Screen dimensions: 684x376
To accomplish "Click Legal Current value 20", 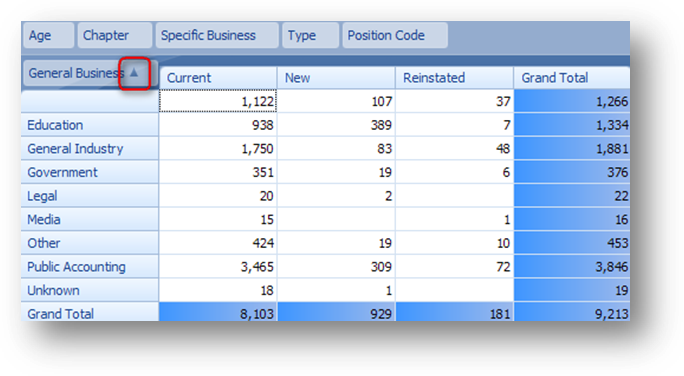I will (218, 196).
